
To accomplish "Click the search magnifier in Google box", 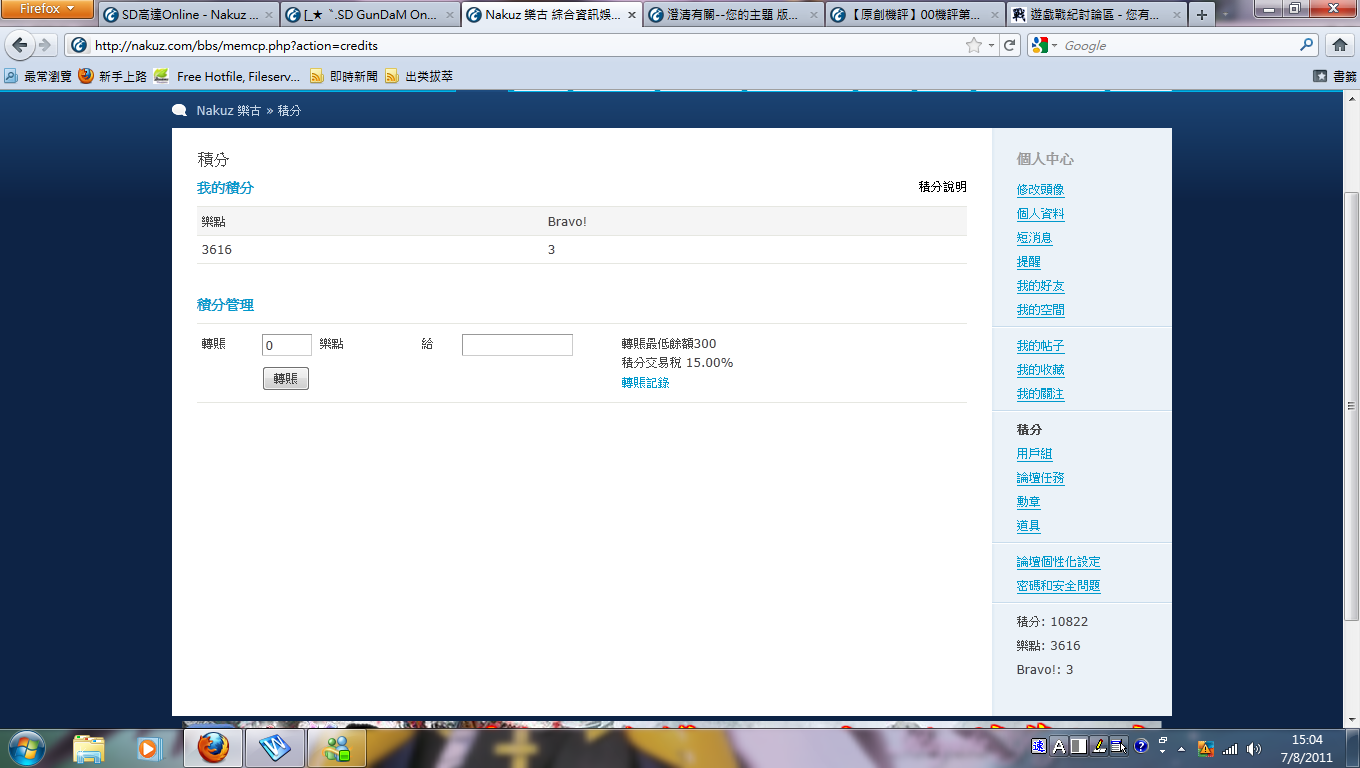I will [x=1306, y=45].
